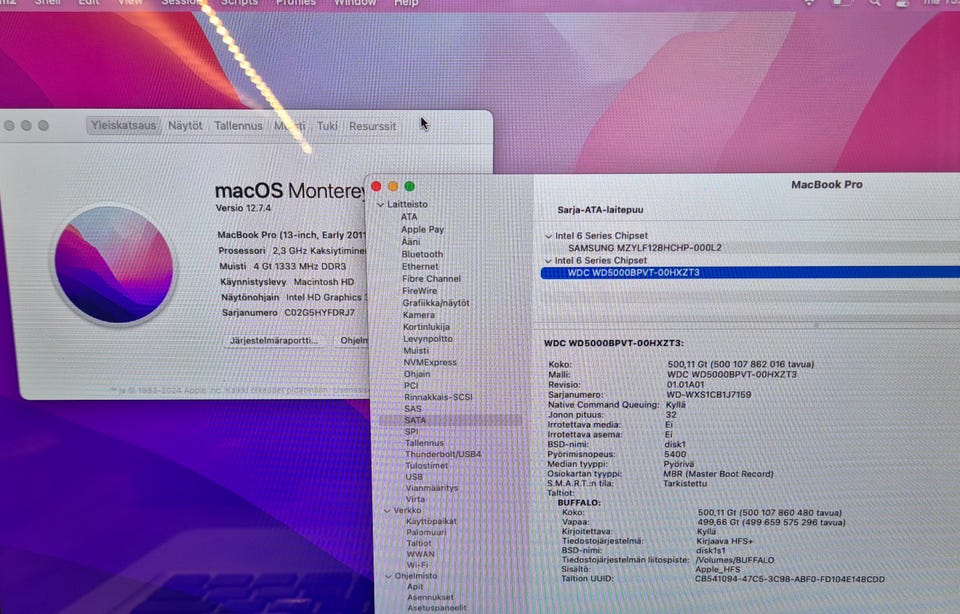Viewport: 960px width, 614px height.
Task: Select Ääni in the sidebar
Action: tap(411, 242)
